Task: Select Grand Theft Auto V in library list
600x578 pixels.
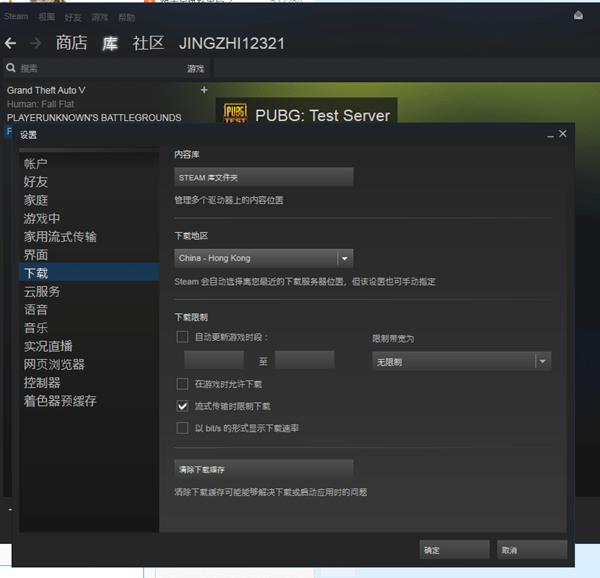Action: (46, 90)
